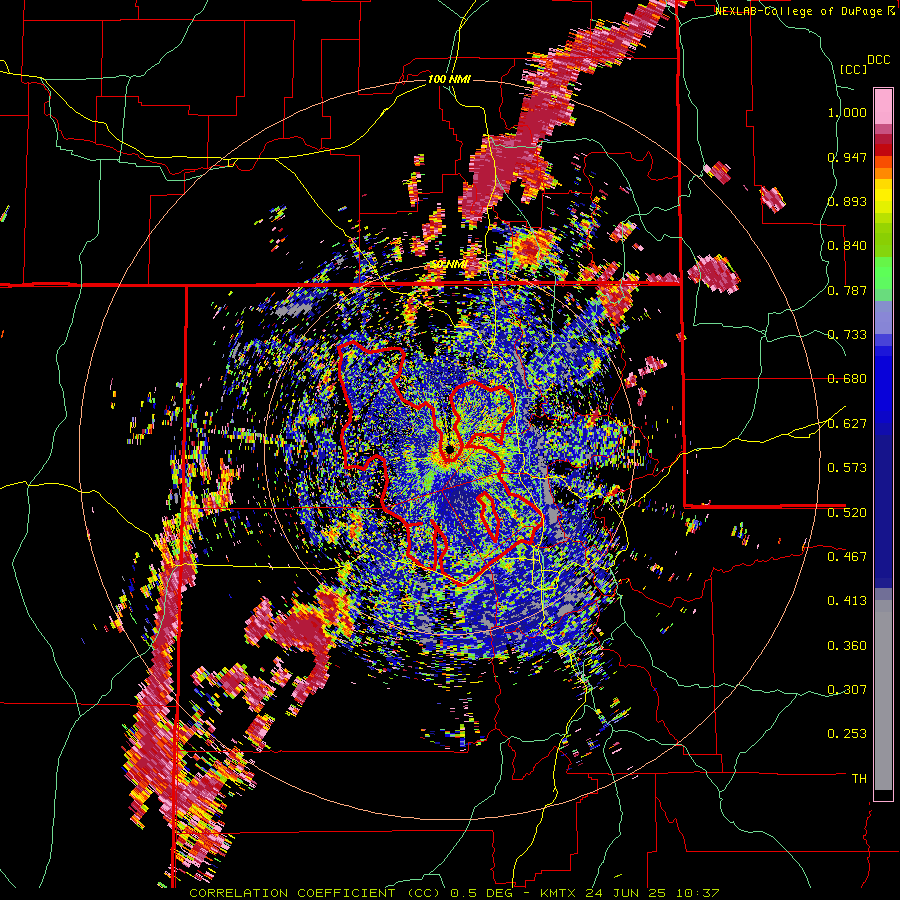Select the 0.5 DEG elevation text
900x900 pixels.
coord(482,893)
